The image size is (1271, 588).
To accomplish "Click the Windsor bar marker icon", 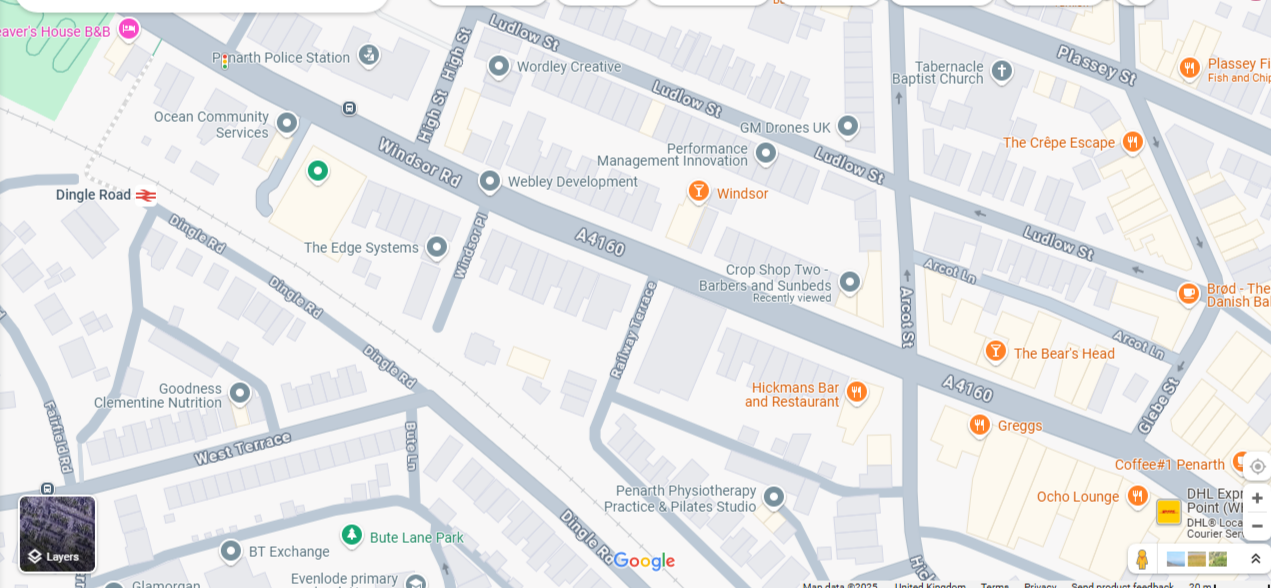I will [x=699, y=190].
